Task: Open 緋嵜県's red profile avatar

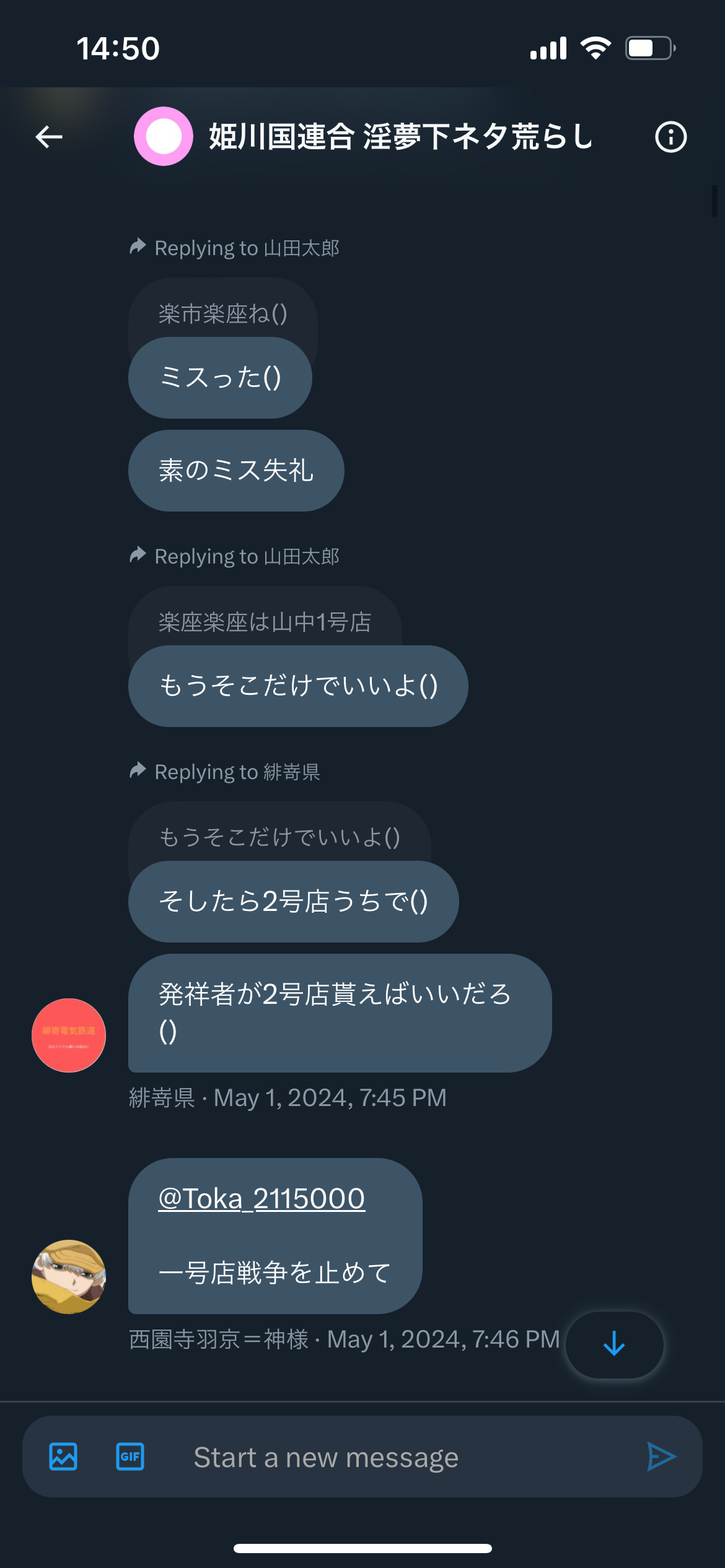Action: click(69, 1035)
